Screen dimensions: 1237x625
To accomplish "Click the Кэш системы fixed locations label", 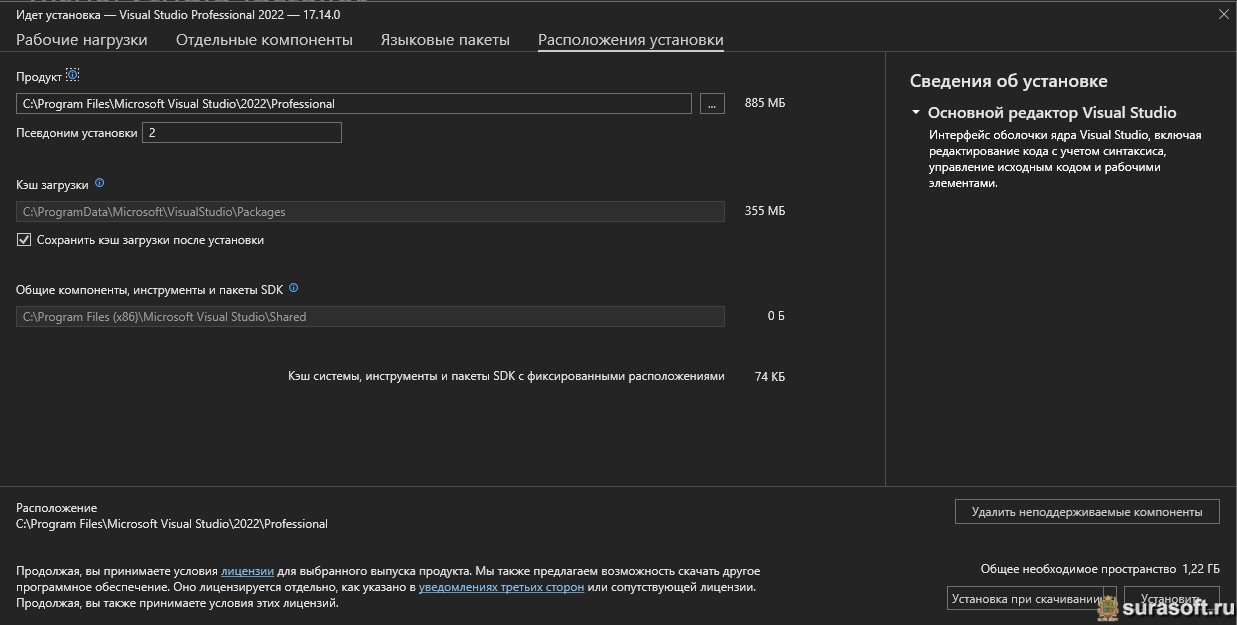I will pyautogui.click(x=506, y=376).
